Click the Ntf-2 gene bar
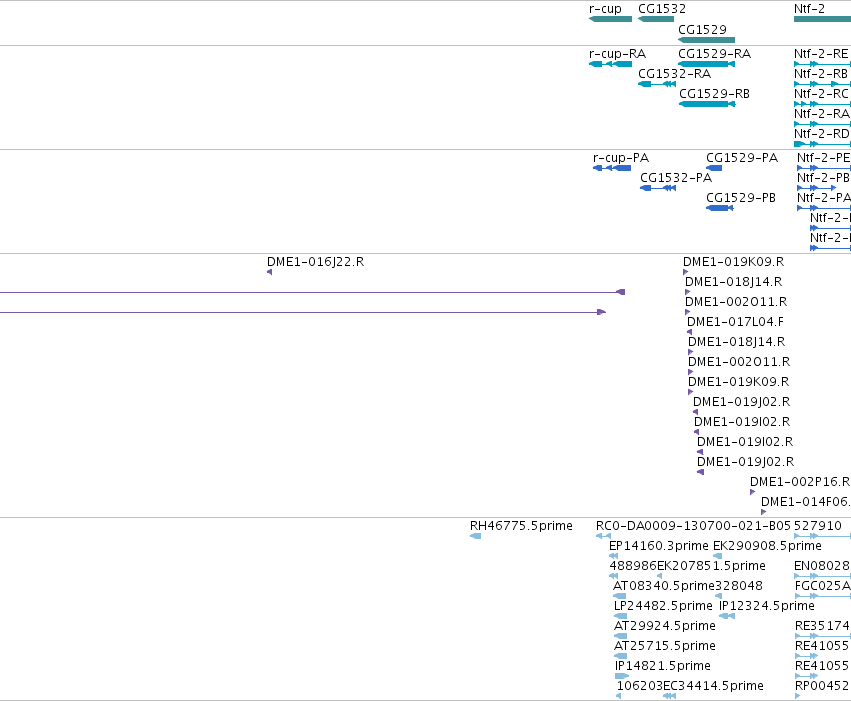Viewport: 851px width, 701px height. 822,19
